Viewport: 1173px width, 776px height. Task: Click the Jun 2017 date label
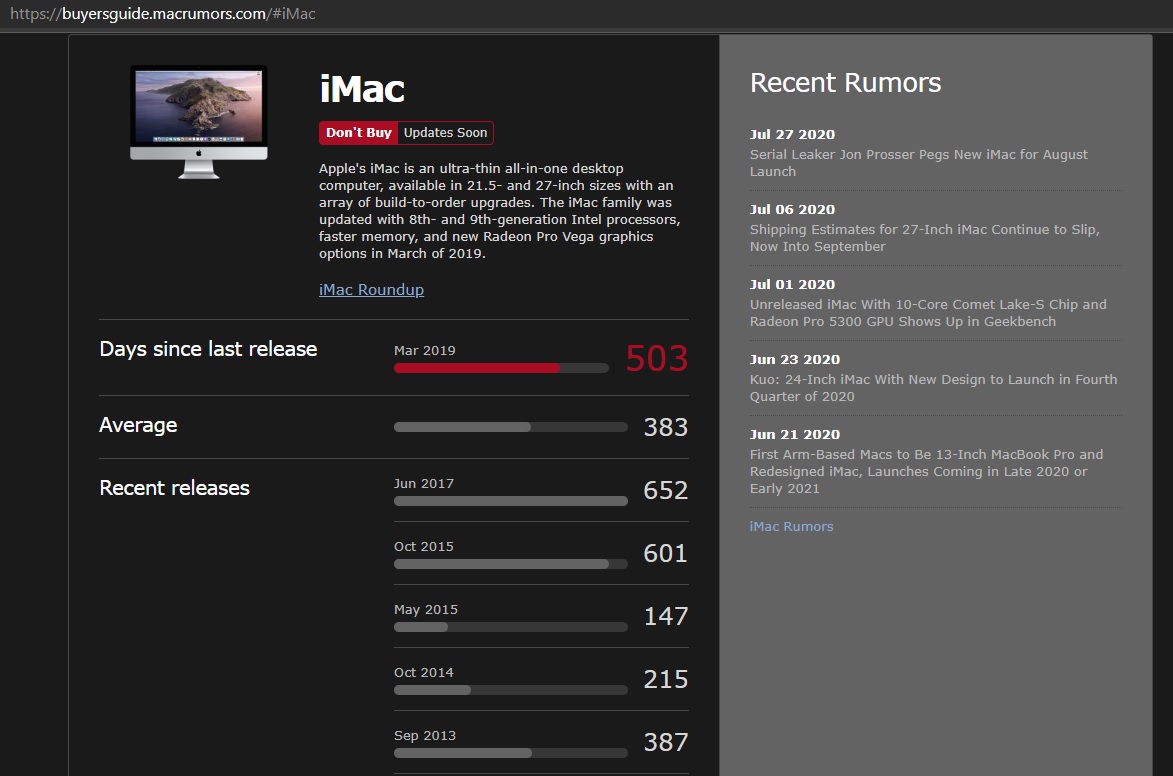(424, 483)
